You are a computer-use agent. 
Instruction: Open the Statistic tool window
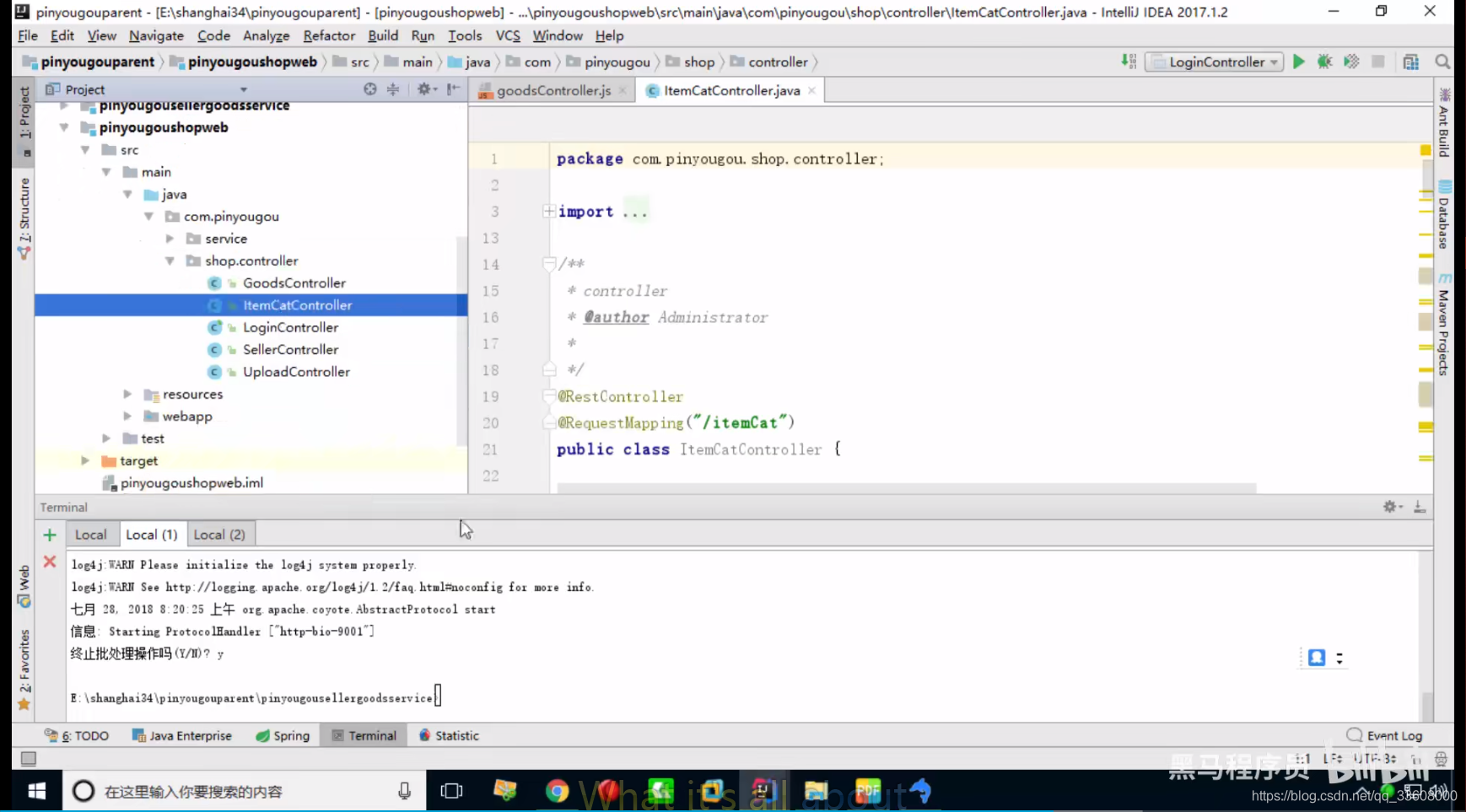[x=449, y=736]
